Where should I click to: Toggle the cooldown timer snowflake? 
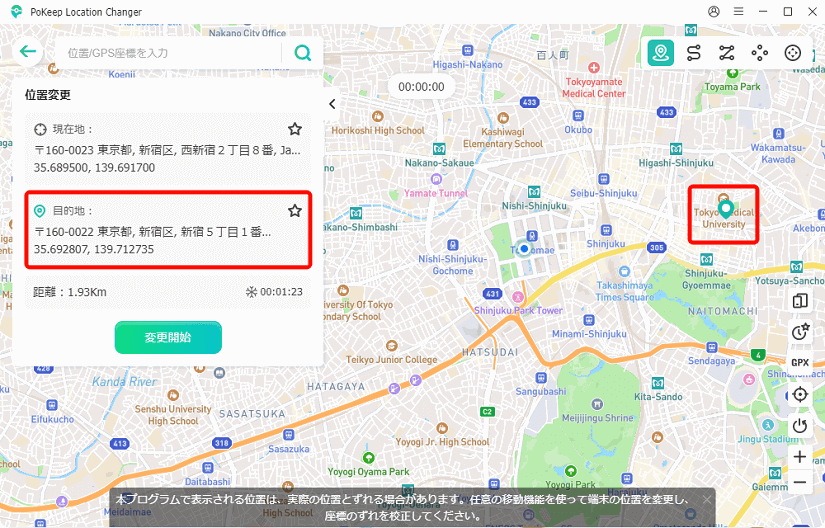[252, 293]
